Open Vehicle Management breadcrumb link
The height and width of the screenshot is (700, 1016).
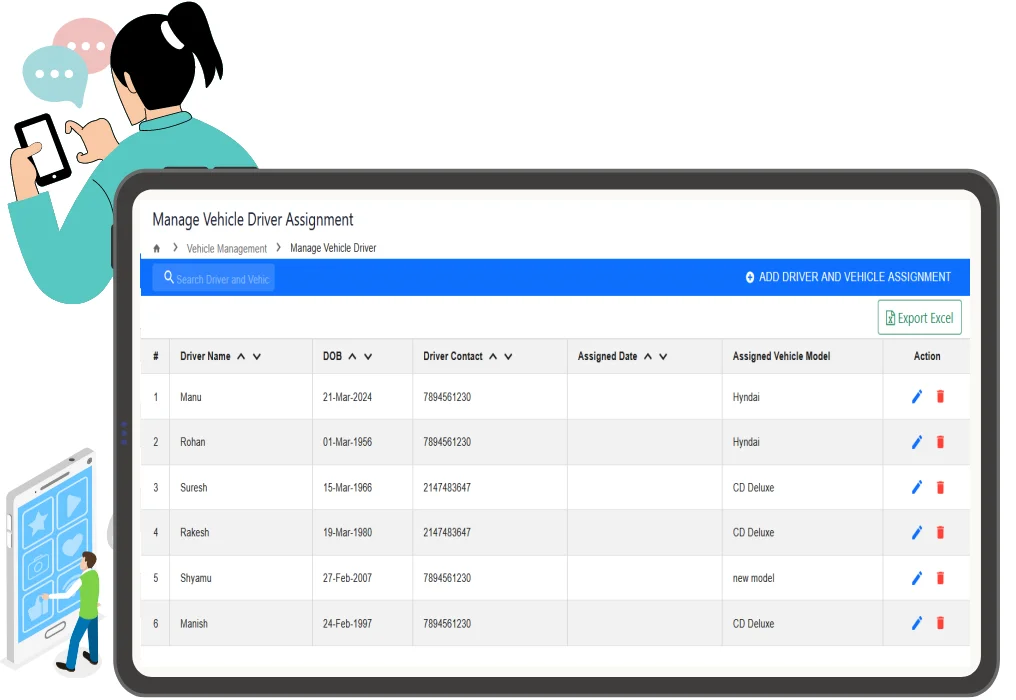point(226,249)
